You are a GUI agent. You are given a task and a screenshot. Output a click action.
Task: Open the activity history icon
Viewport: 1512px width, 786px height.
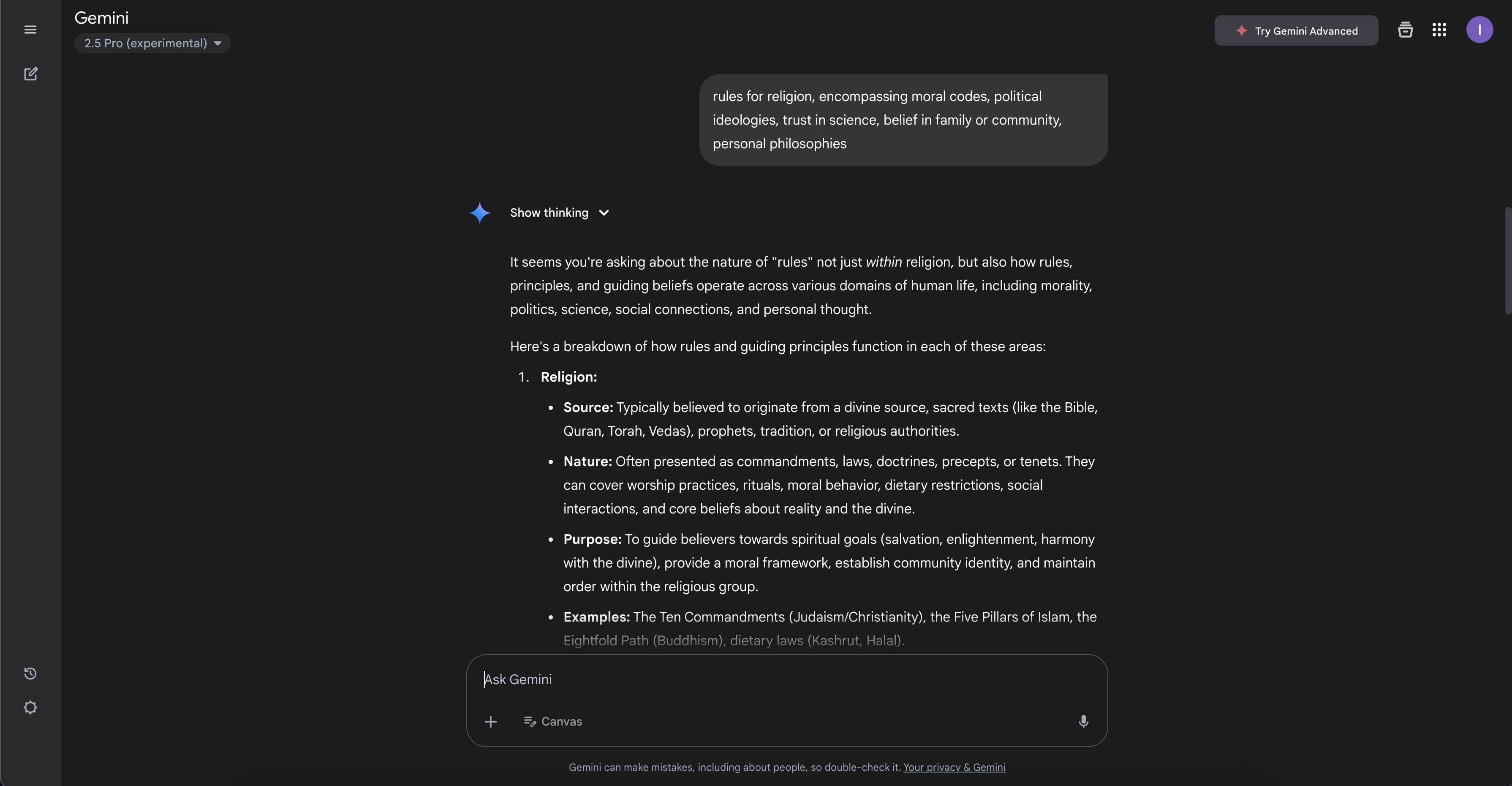point(30,673)
